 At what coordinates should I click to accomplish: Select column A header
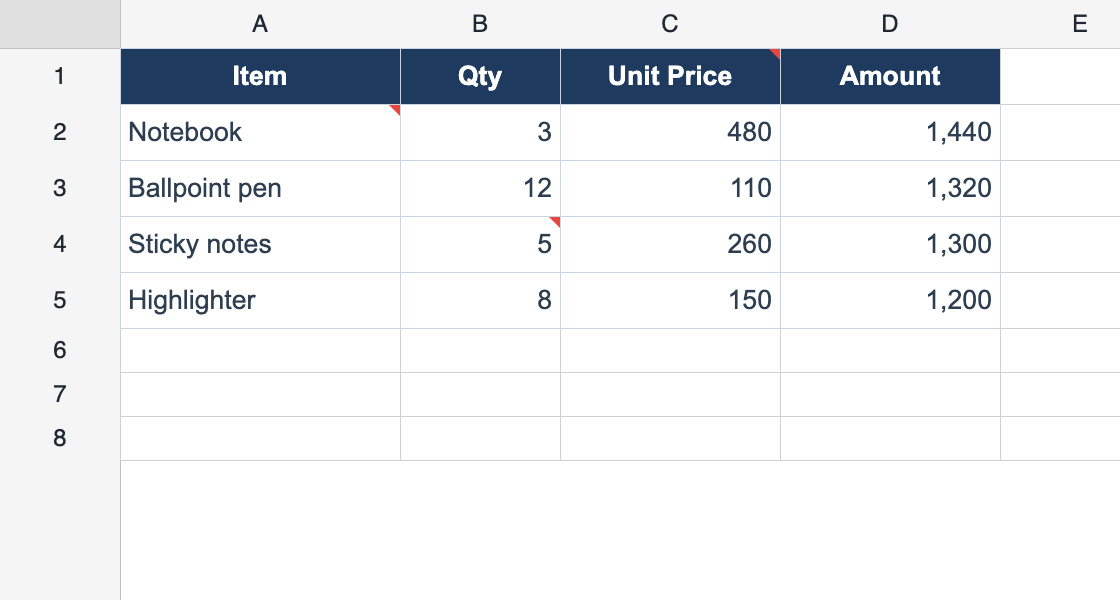pos(261,24)
